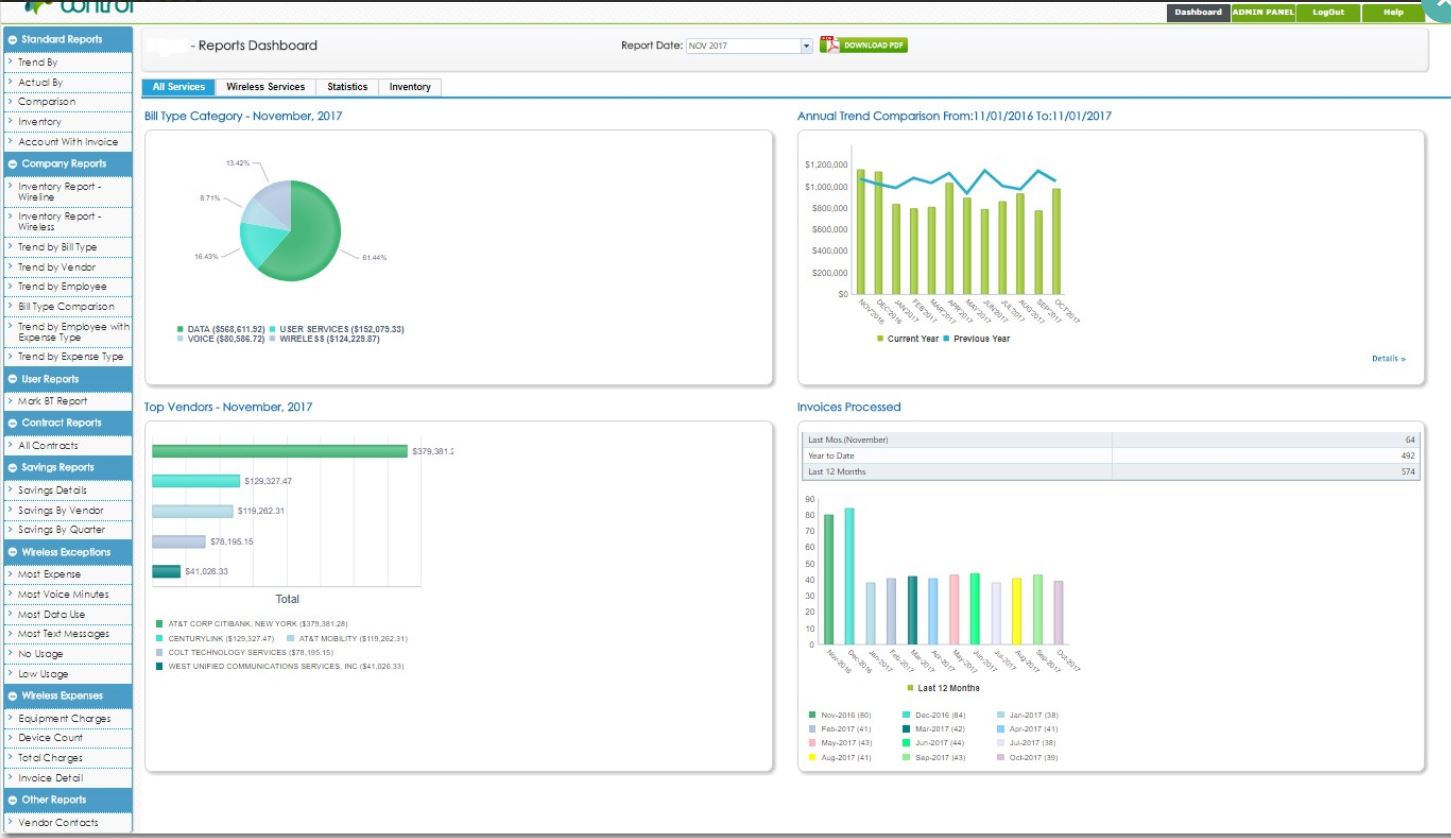
Task: Select the All Services tab
Action: (179, 87)
